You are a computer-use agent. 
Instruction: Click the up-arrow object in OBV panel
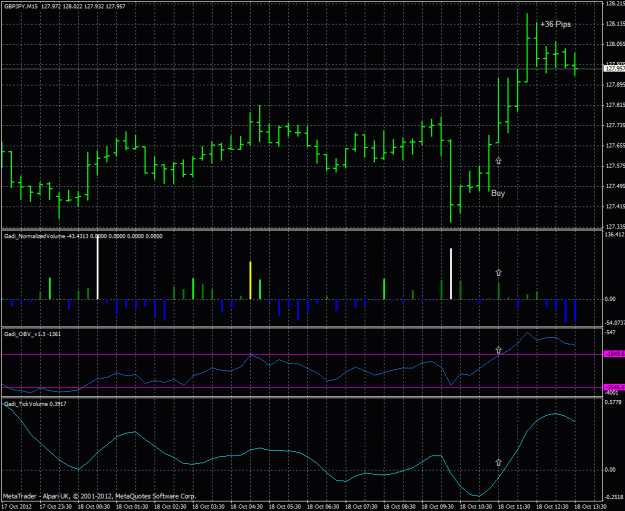point(498,350)
